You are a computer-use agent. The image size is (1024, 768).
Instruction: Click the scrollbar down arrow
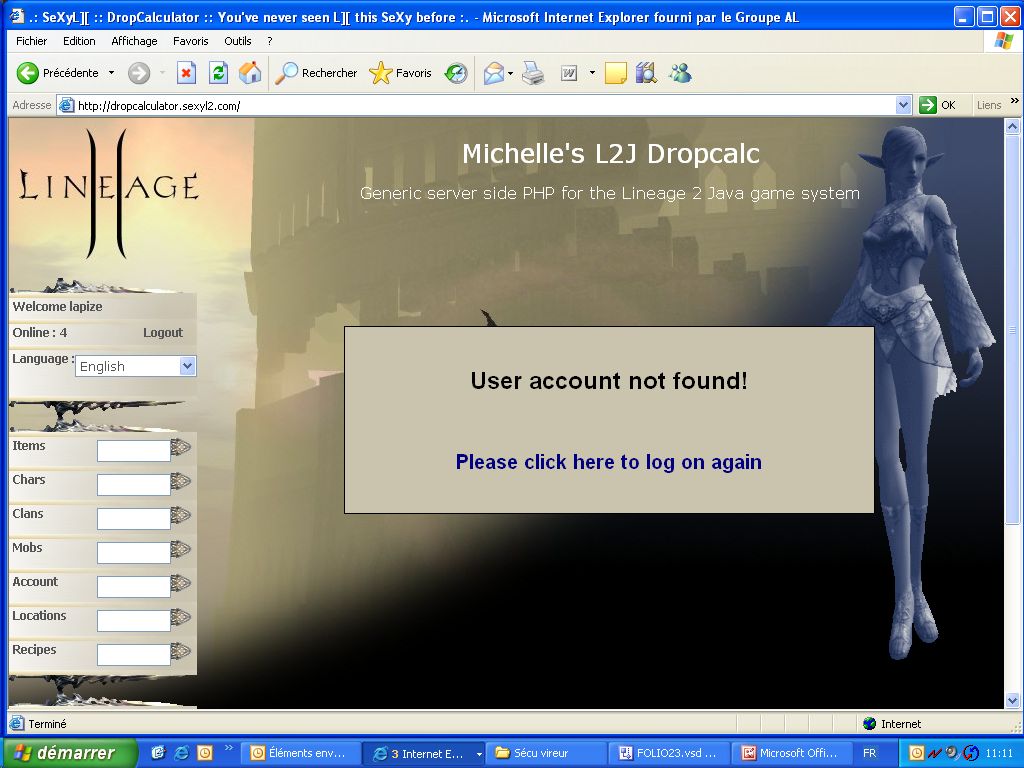(1012, 701)
